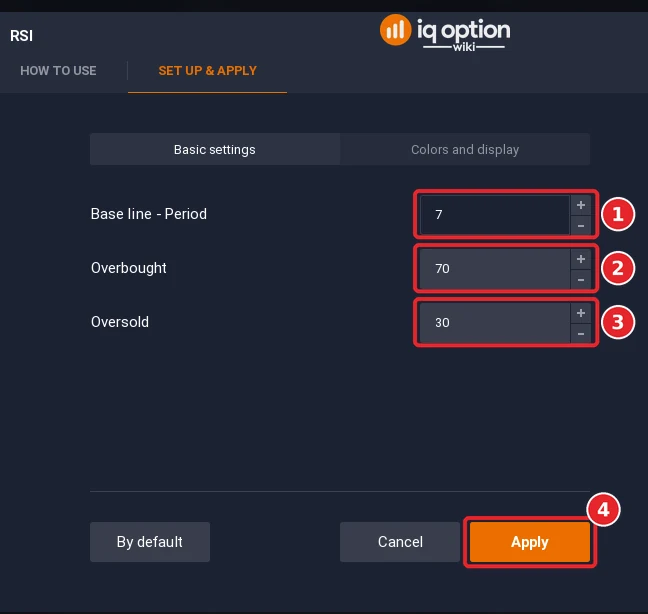Click the RSI title text
This screenshot has height=614, width=648.
[x=21, y=36]
